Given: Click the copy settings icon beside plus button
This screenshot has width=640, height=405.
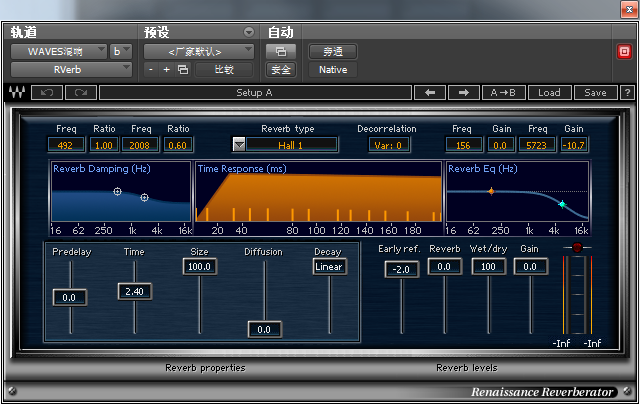Looking at the screenshot, I should click(183, 70).
